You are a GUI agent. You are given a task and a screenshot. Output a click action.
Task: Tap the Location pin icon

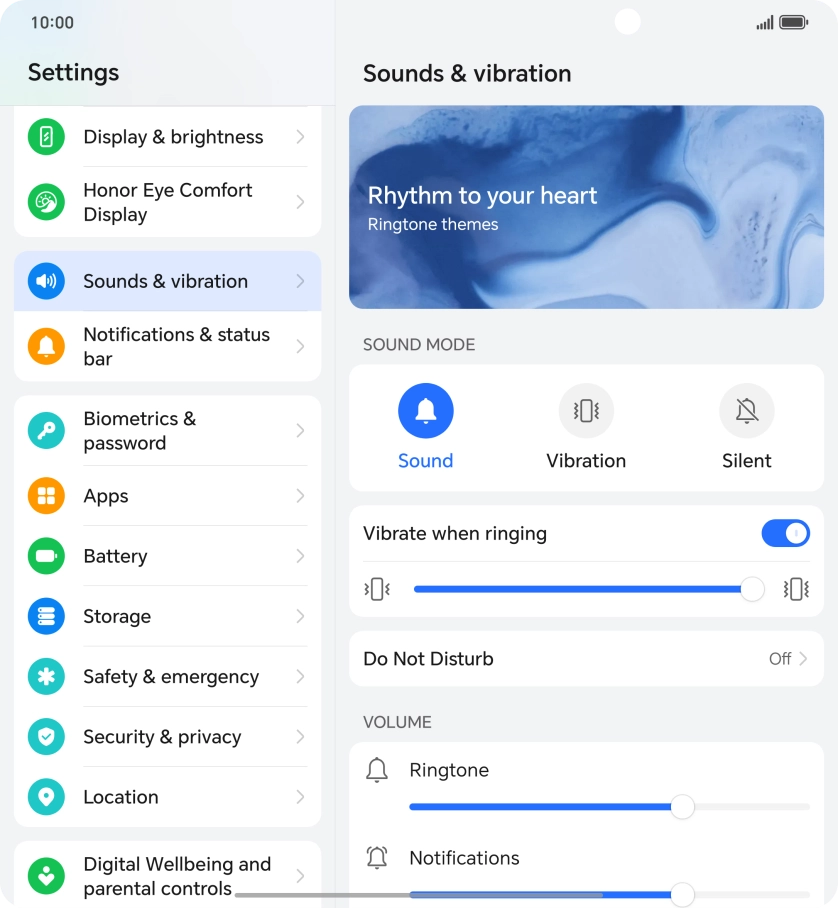click(46, 797)
